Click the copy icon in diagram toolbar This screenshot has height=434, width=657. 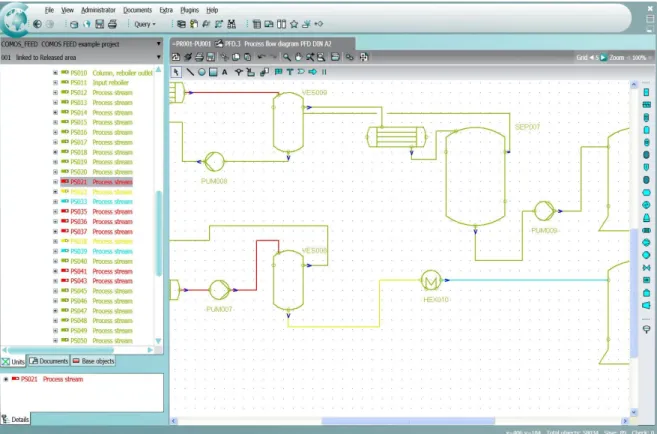coord(236,57)
